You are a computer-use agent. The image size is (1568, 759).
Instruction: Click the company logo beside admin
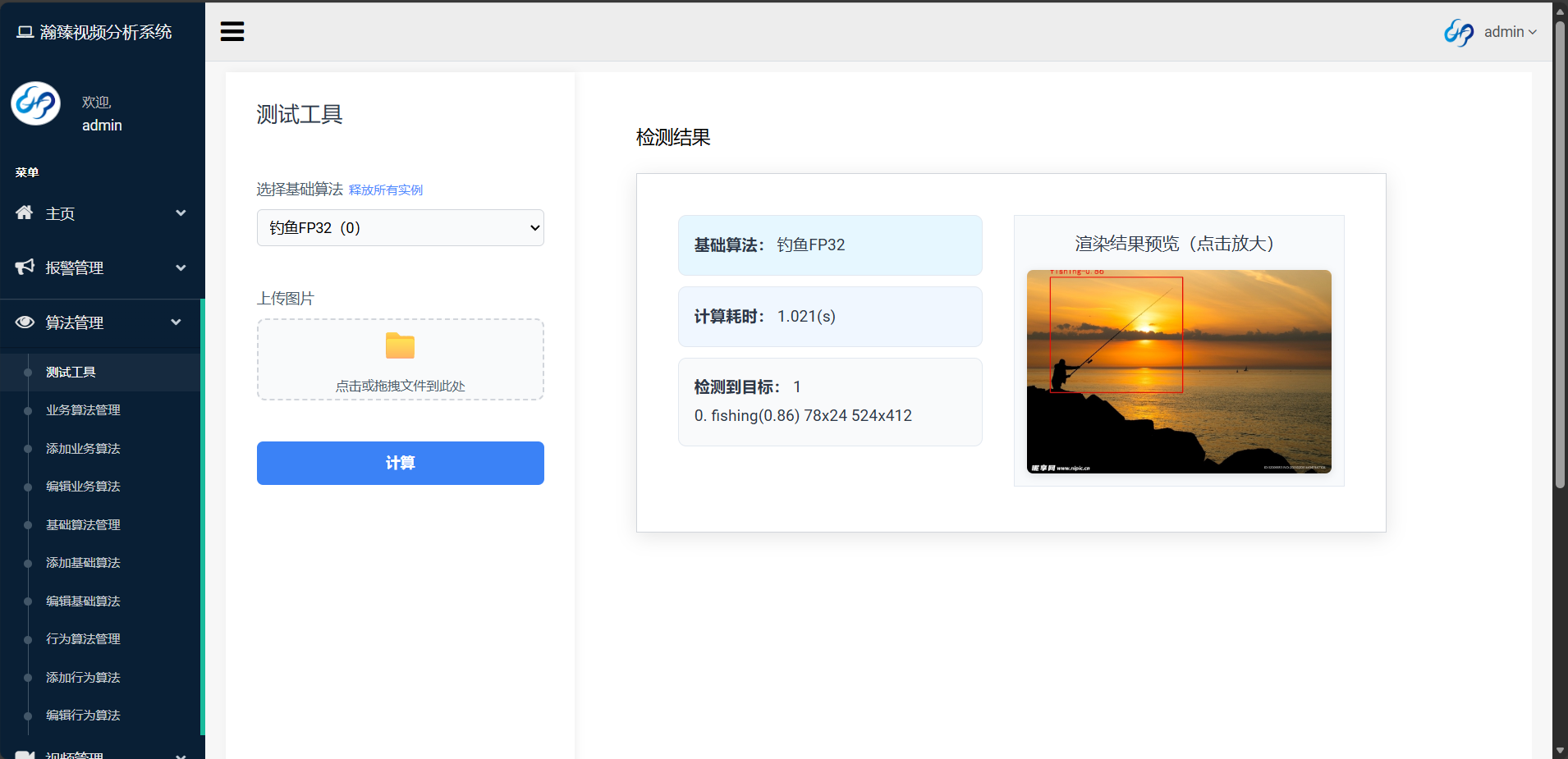1459,32
